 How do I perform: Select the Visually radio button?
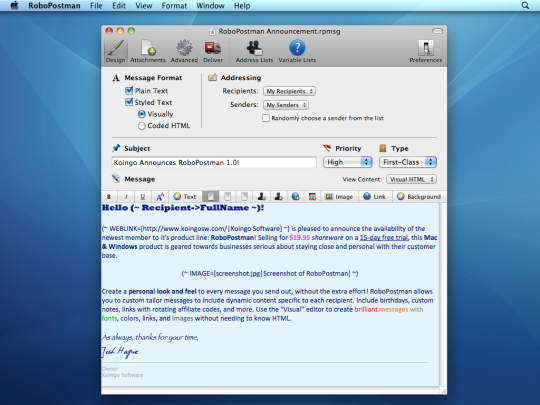(x=142, y=114)
